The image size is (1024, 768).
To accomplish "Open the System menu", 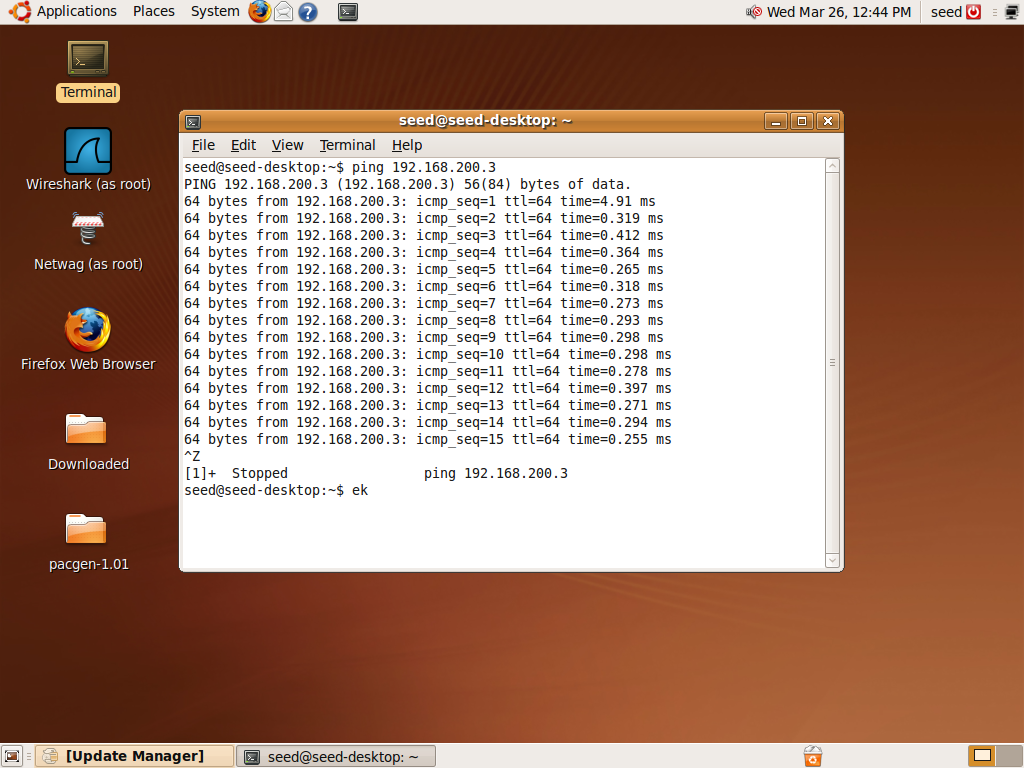I will click(x=215, y=12).
